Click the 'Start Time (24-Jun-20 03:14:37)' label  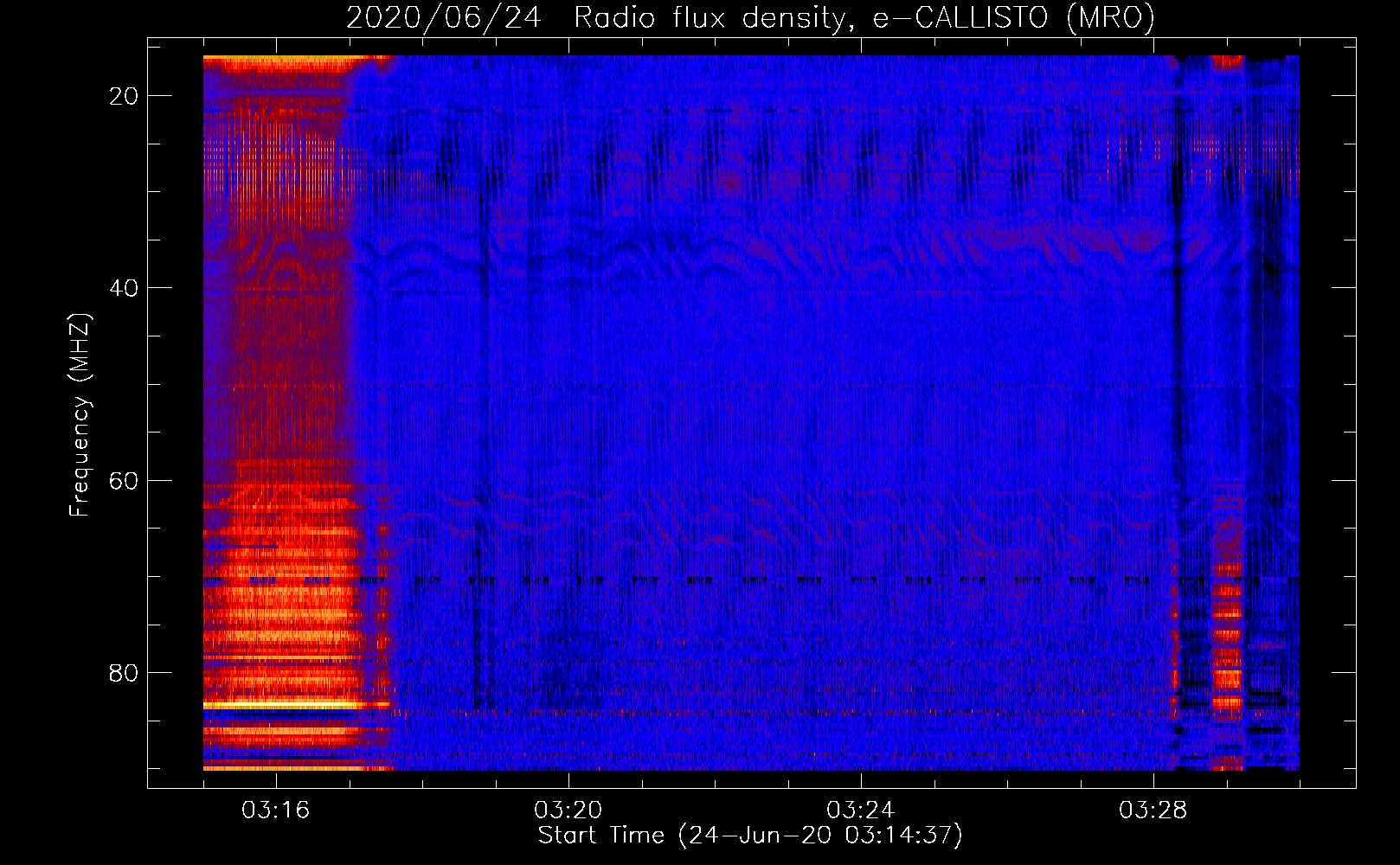pyautogui.click(x=750, y=836)
